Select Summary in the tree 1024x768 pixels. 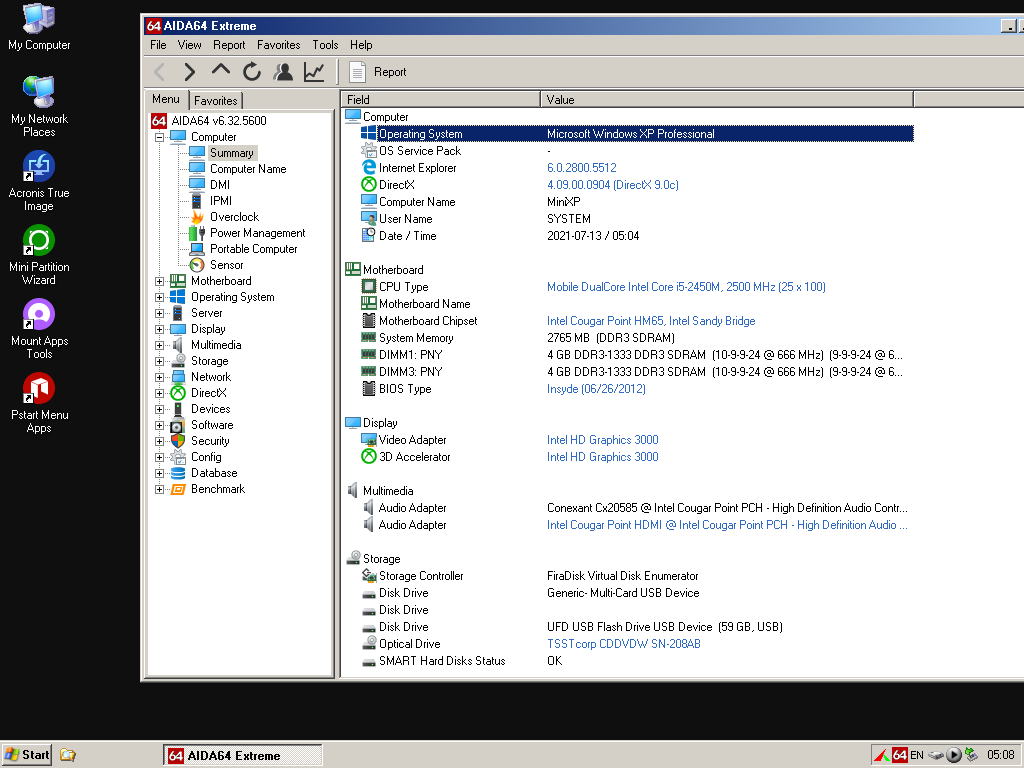[x=232, y=153]
